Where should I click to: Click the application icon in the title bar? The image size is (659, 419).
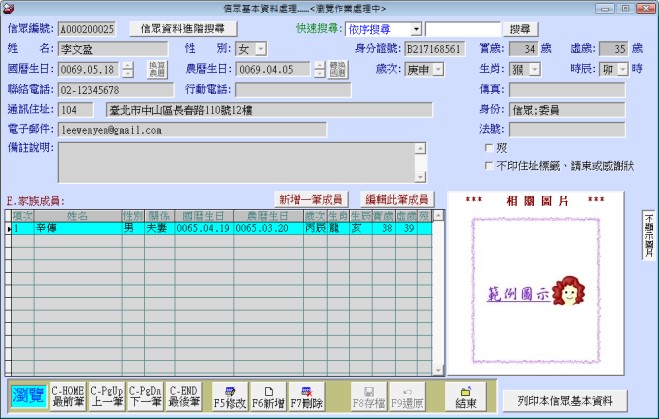pos(8,8)
